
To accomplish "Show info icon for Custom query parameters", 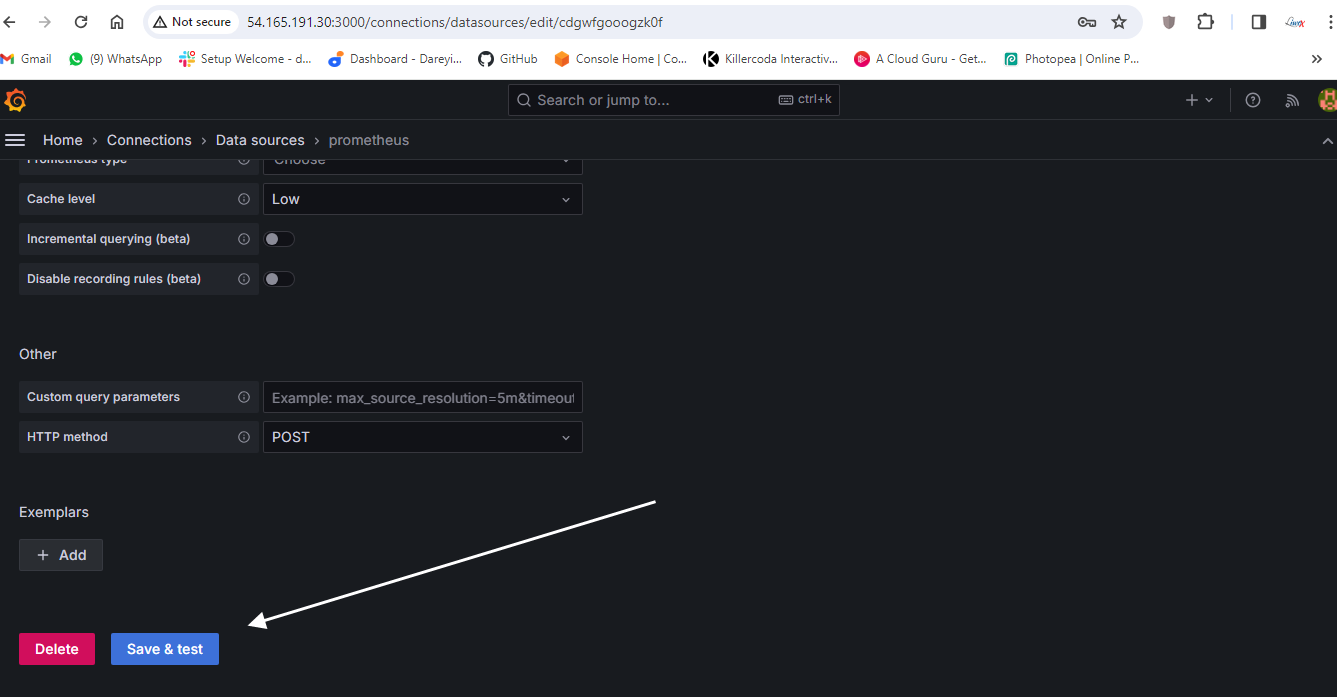I will click(x=244, y=397).
